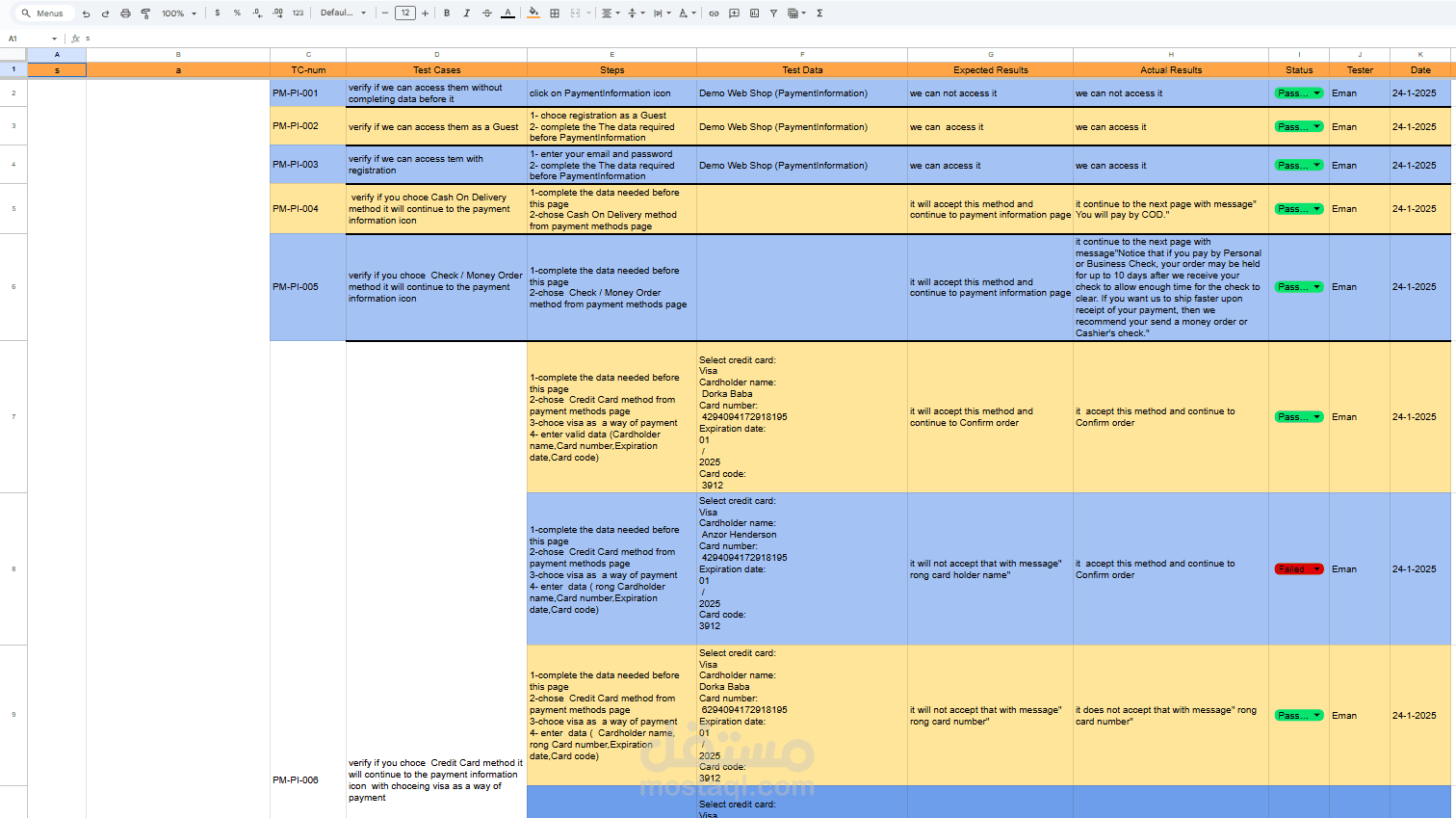Select the Date header cell
This screenshot has height=818, width=1456.
[1420, 70]
